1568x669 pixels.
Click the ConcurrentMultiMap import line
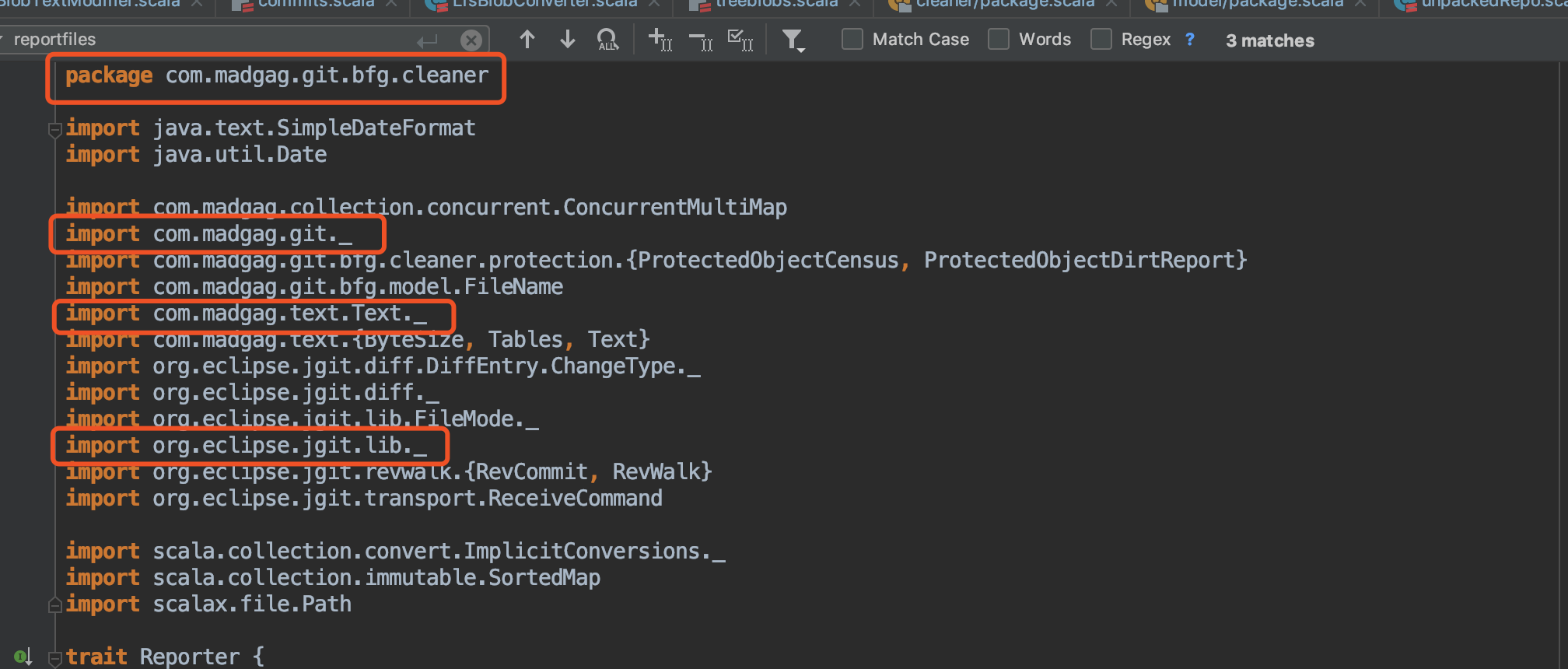[426, 207]
